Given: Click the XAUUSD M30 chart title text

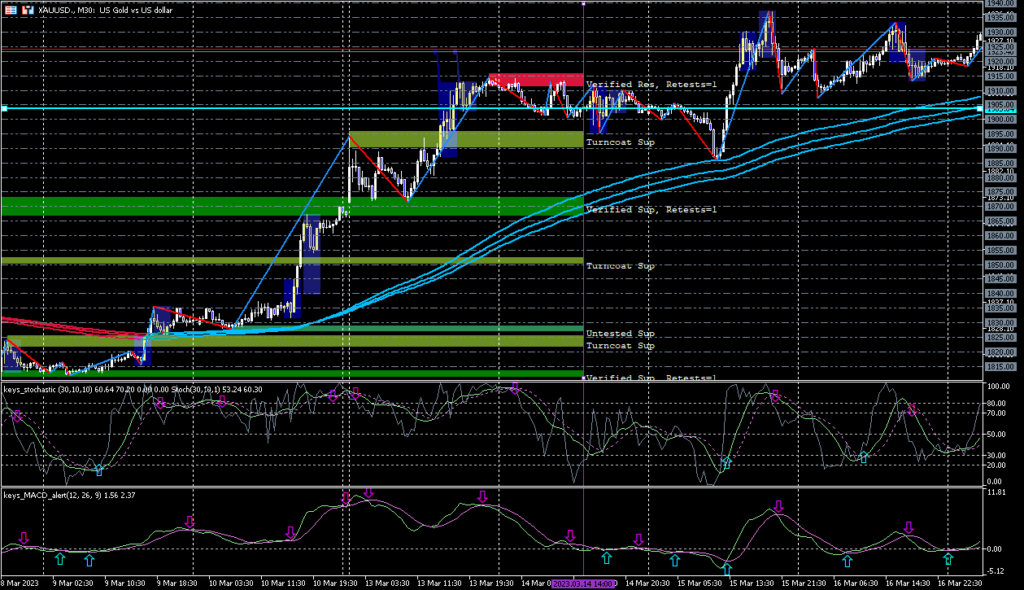Looking at the screenshot, I should [x=107, y=7].
